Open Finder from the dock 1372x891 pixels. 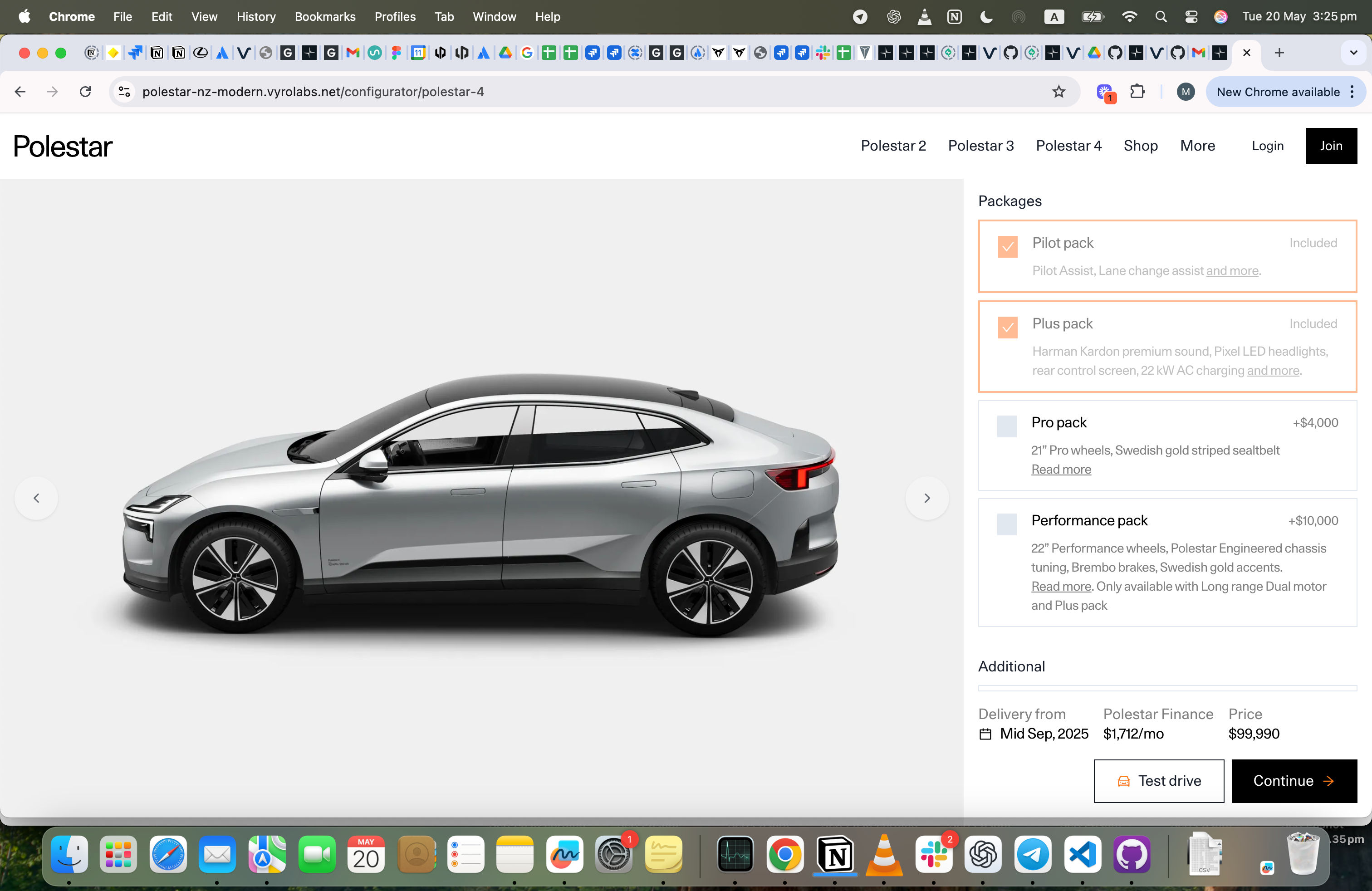click(69, 854)
